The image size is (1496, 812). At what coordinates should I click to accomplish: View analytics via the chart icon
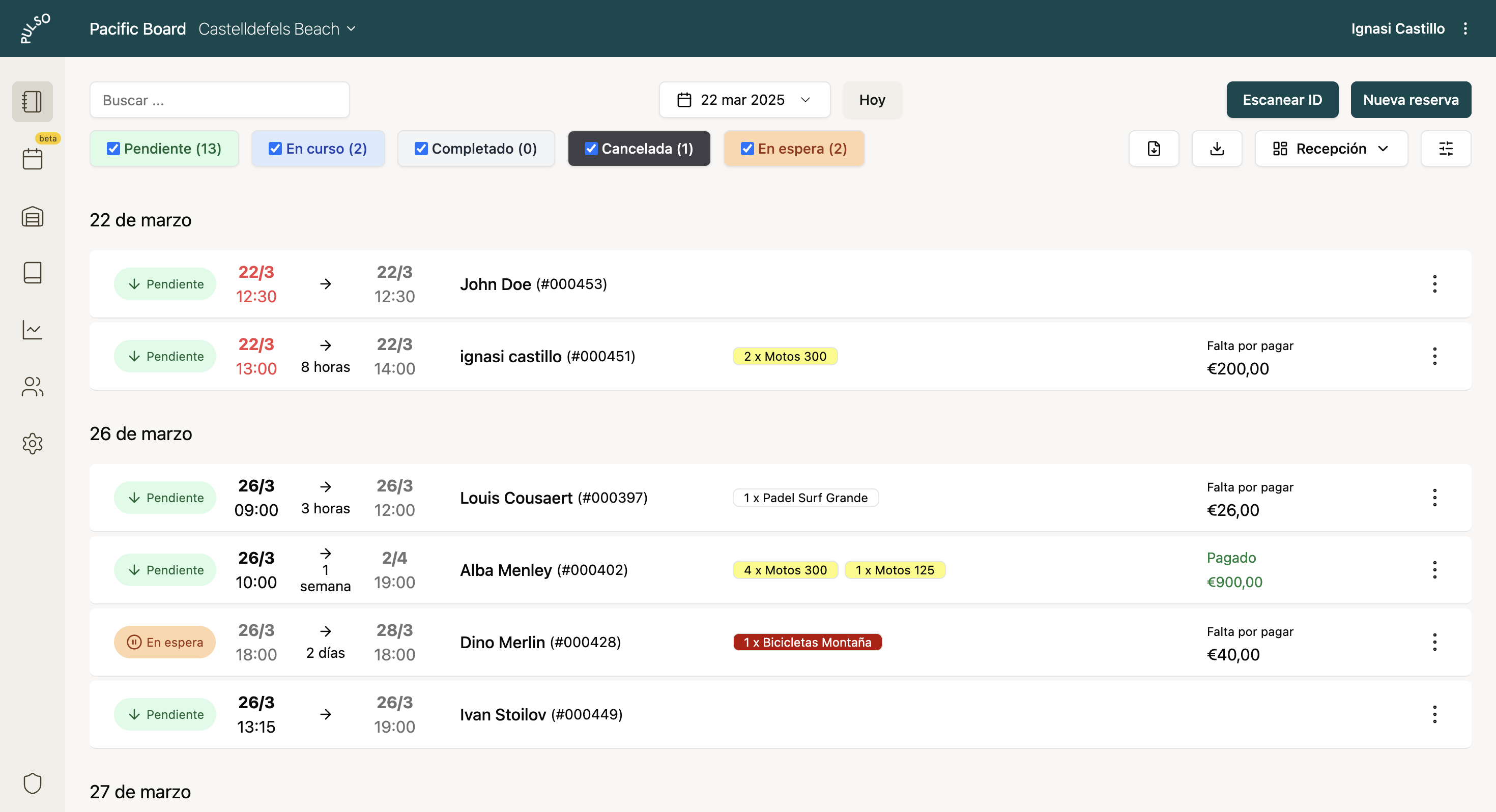point(32,329)
